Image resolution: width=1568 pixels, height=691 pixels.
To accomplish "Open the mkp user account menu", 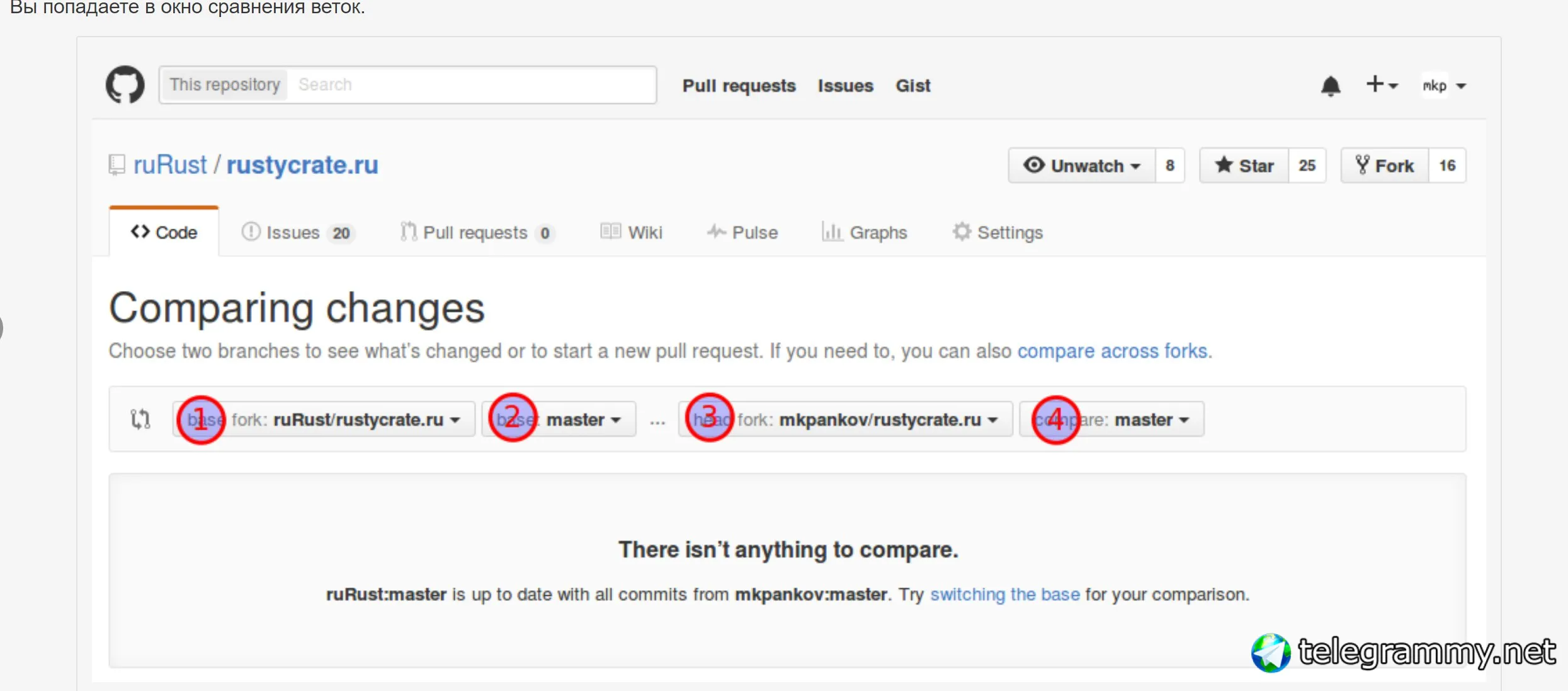I will (x=1445, y=86).
